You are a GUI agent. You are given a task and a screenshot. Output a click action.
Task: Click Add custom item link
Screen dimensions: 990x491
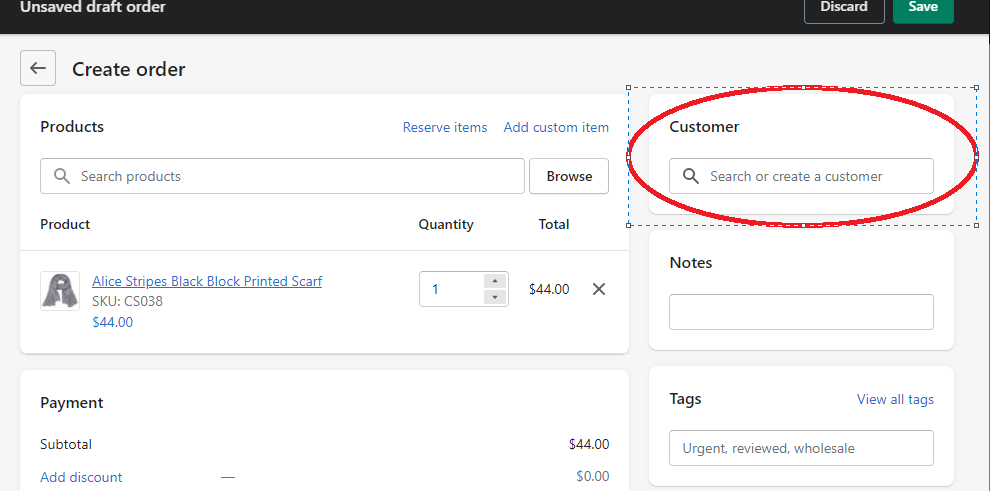pos(556,127)
